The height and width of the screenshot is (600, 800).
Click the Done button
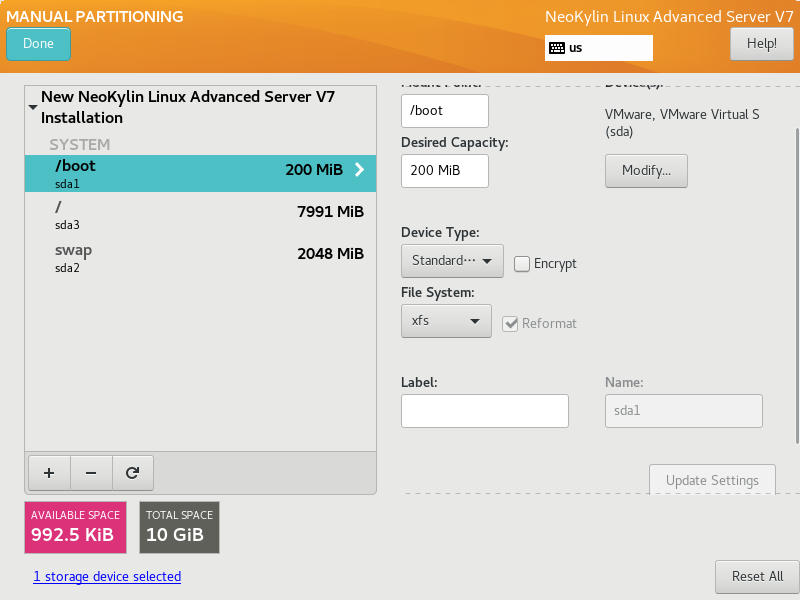click(38, 44)
